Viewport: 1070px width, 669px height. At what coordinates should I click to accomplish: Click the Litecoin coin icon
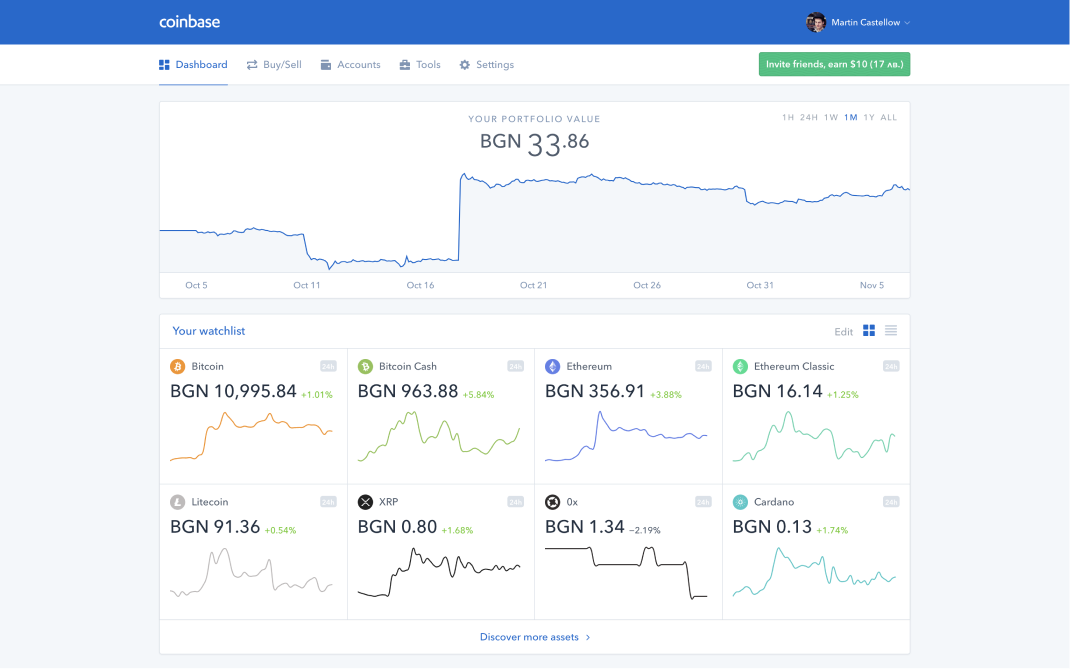pyautogui.click(x=177, y=502)
